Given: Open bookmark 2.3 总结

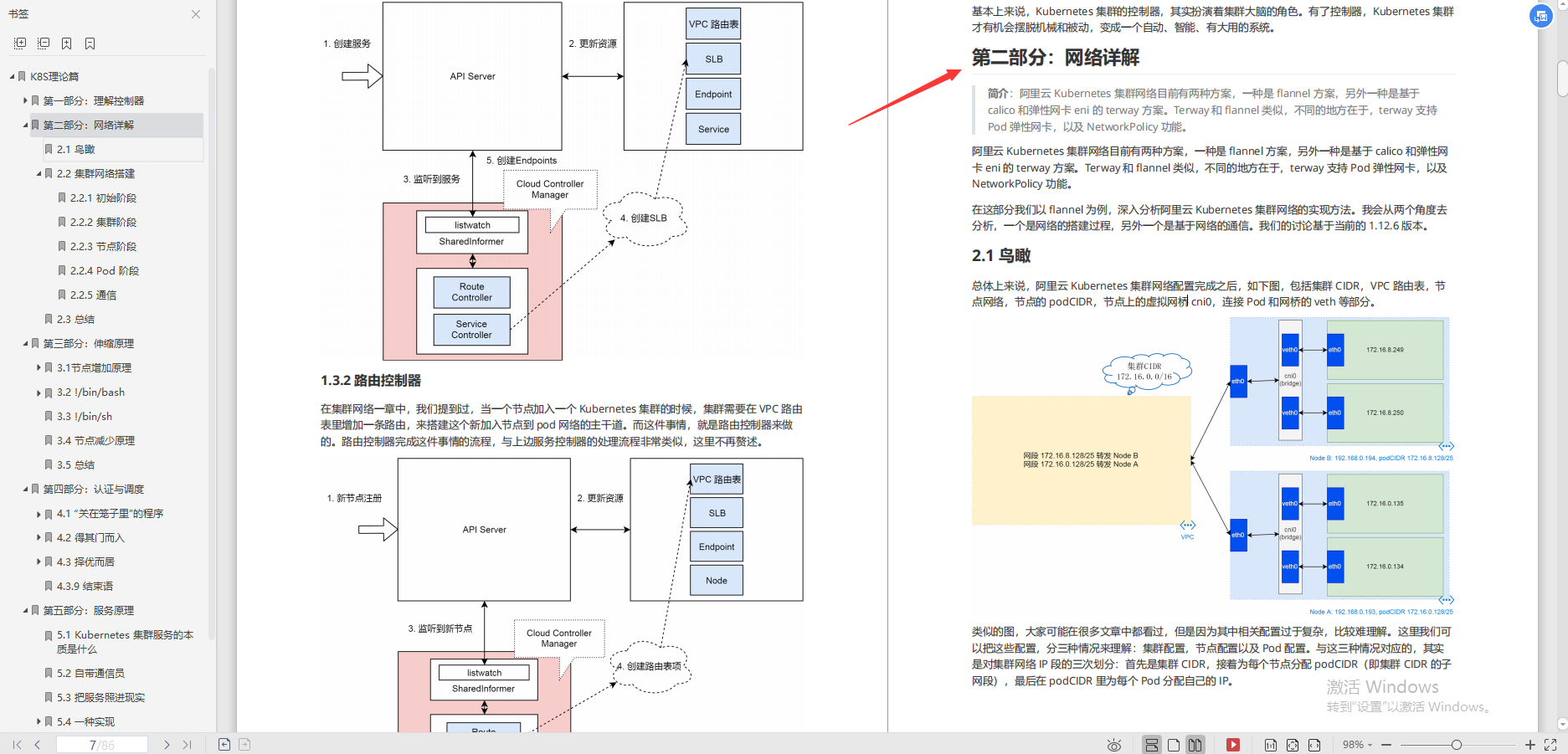Looking at the screenshot, I should 75,319.
